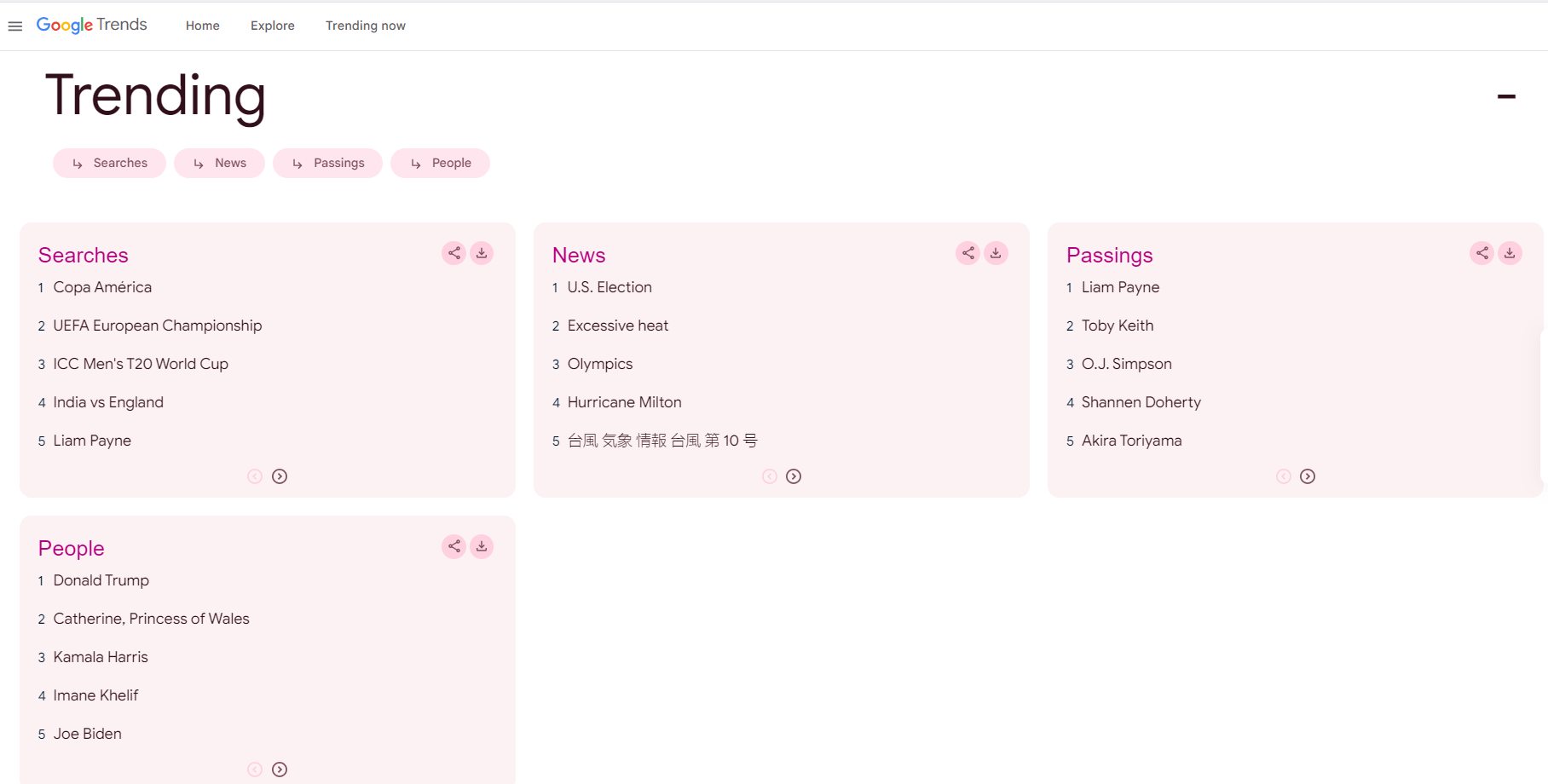
Task: Select O.J. Simpson in Passings
Action: [x=1127, y=364]
